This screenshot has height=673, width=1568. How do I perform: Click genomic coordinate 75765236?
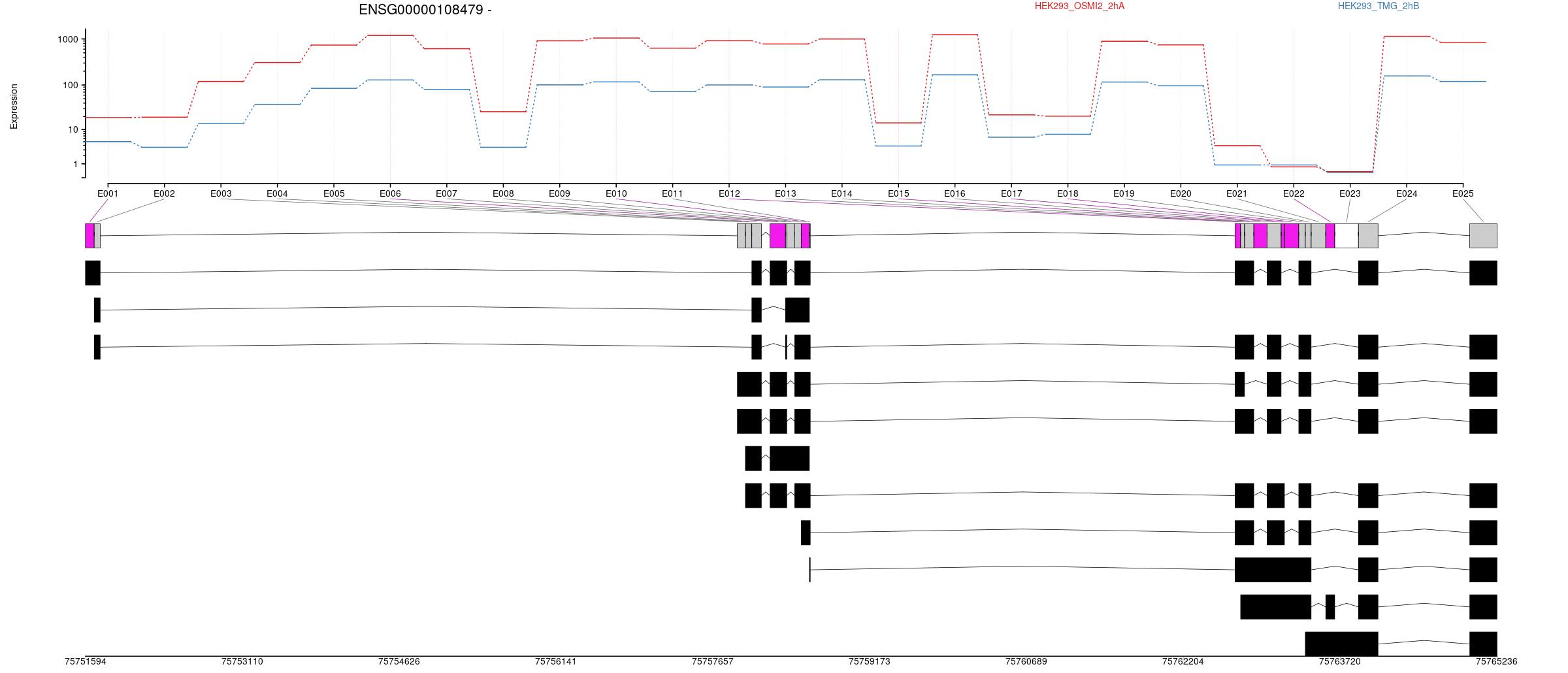1497,661
